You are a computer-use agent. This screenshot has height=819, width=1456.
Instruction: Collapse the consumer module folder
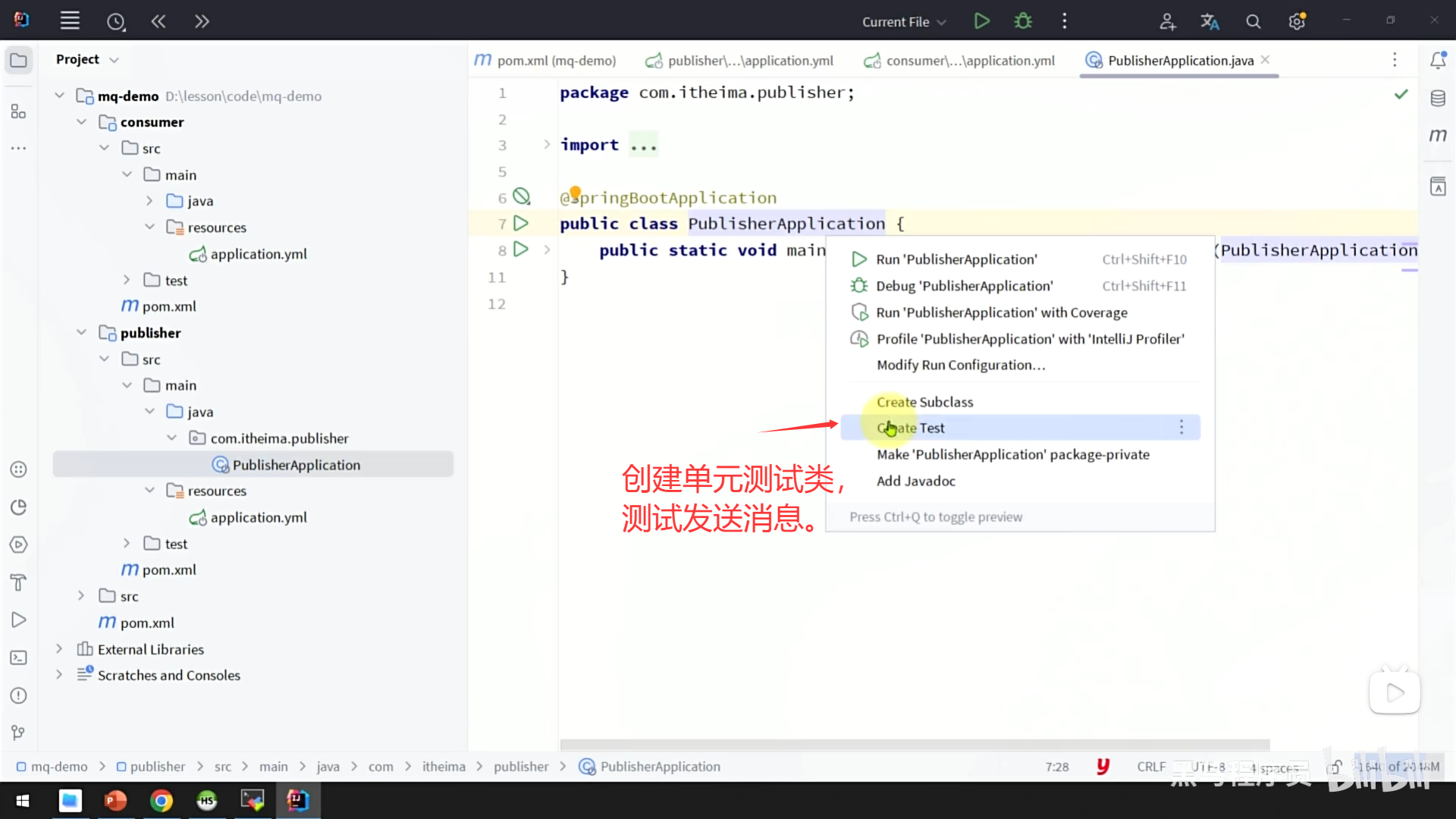(82, 122)
